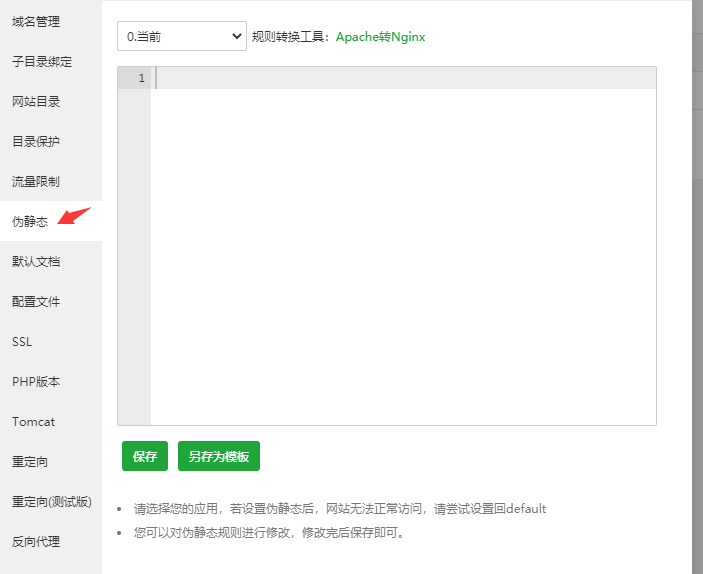The height and width of the screenshot is (574, 703).
Task: Open the Tomcat tab
Action: (51, 422)
